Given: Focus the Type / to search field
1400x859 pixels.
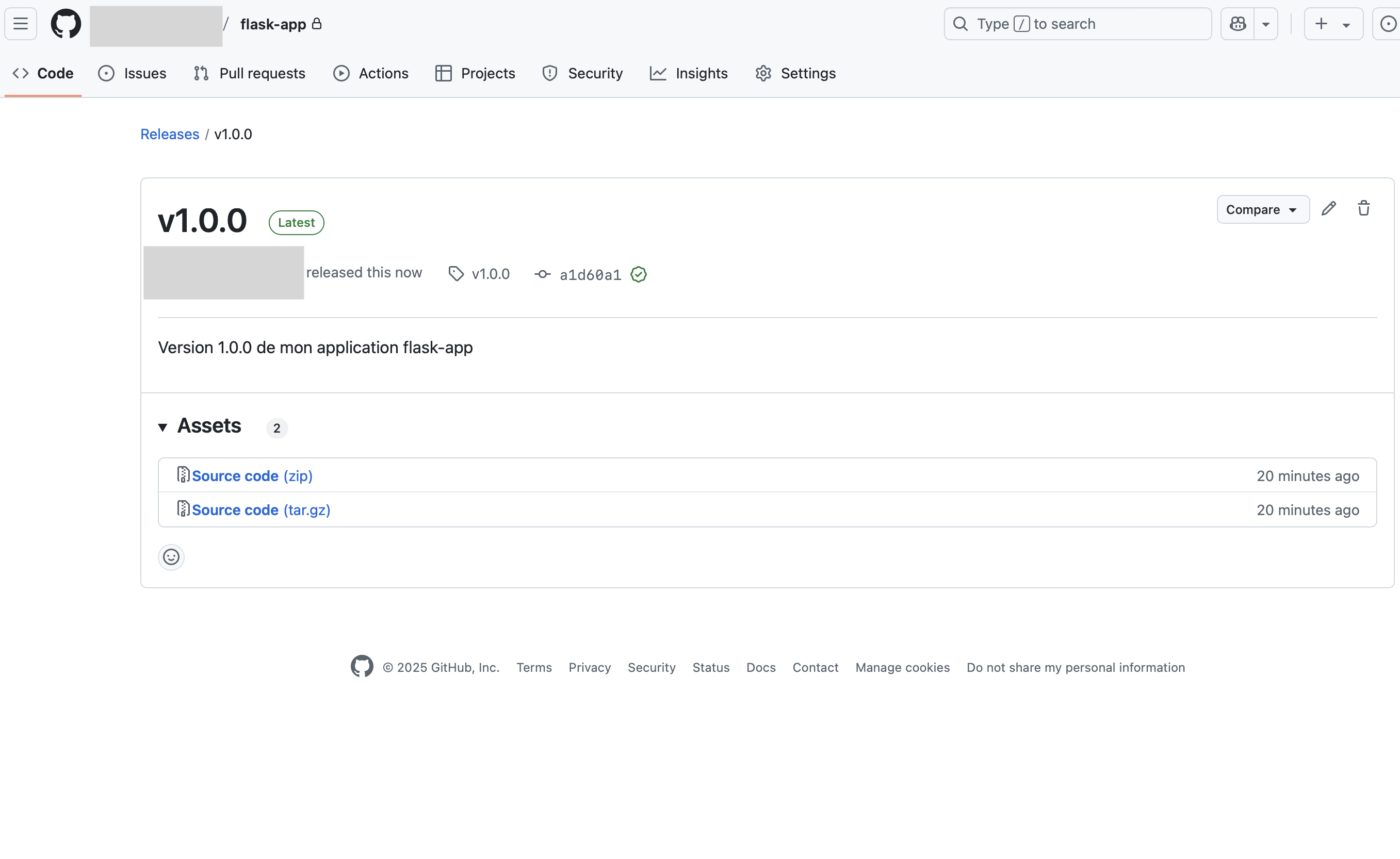Looking at the screenshot, I should coord(1077,24).
